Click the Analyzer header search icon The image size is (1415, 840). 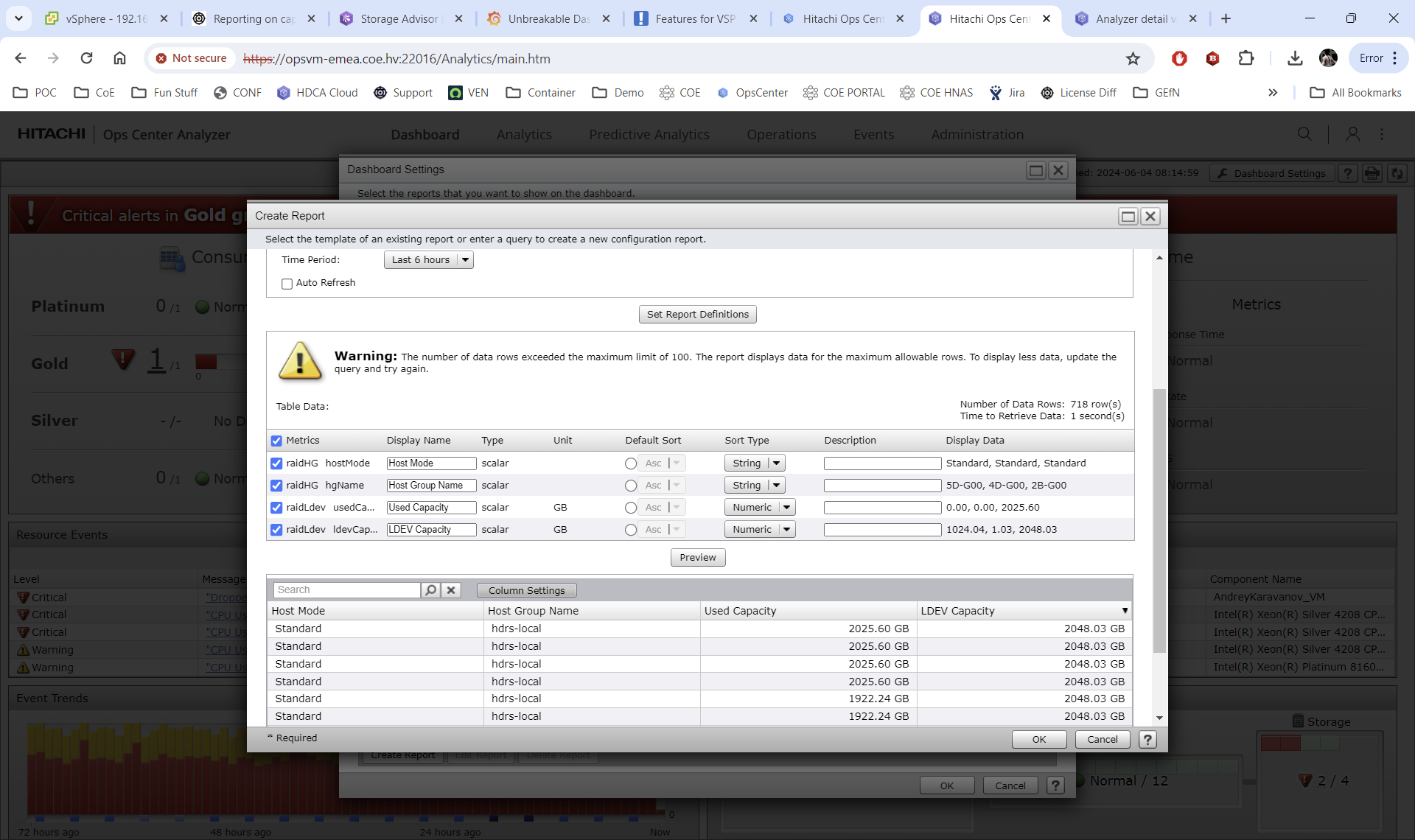pos(1304,134)
